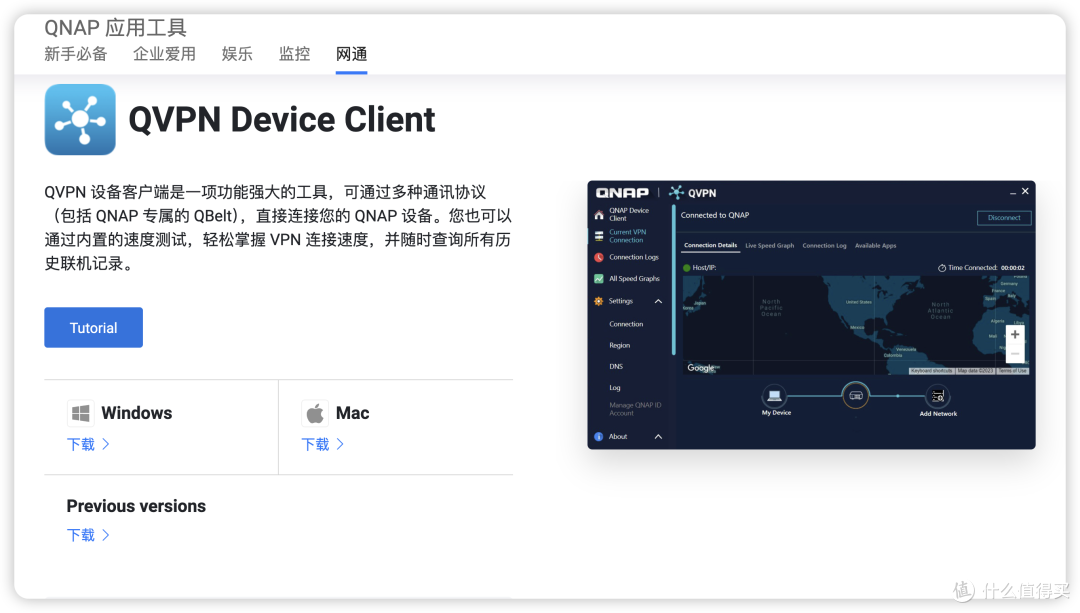The width and height of the screenshot is (1080, 613).
Task: Select Connection Details tab
Action: pyautogui.click(x=710, y=245)
